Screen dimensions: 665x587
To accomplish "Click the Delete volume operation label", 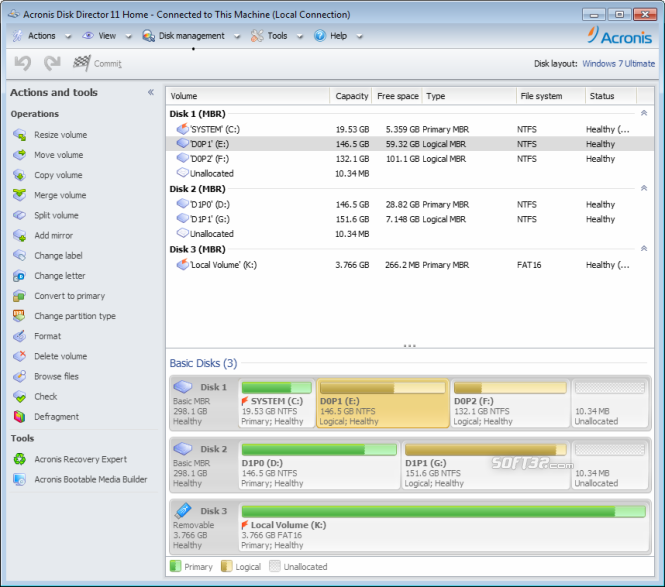I will point(61,356).
